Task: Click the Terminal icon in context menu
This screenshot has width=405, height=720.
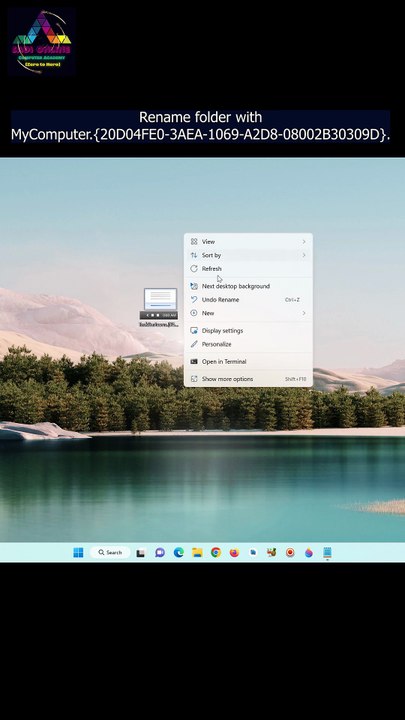Action: (194, 361)
